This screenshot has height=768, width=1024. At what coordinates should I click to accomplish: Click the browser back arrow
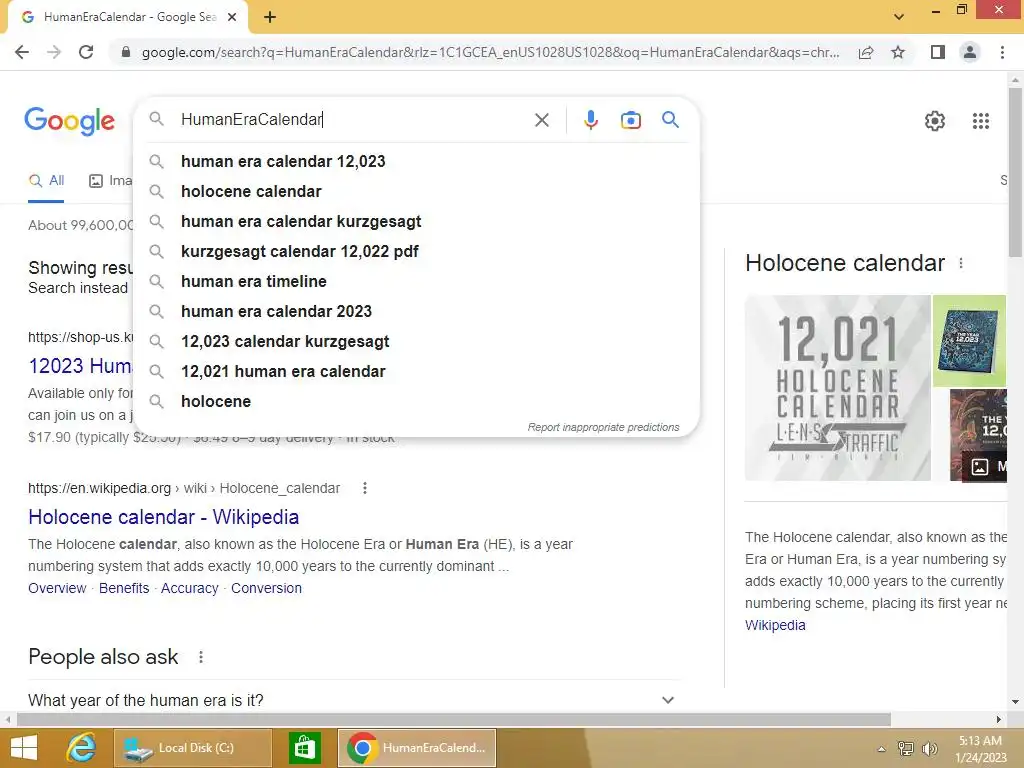tap(22, 52)
